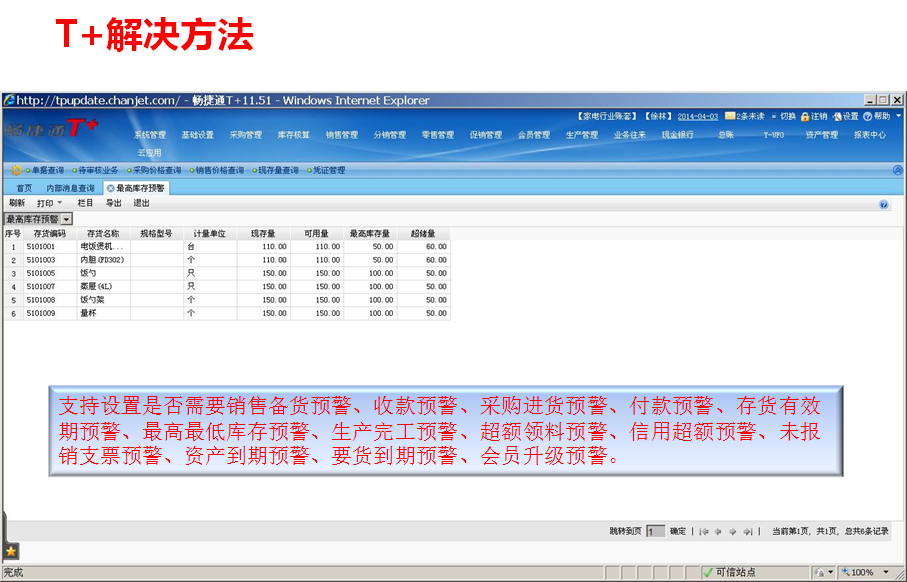This screenshot has width=907, height=582.
Task: Switch to the 内部消息查询 tab
Action: coord(70,188)
